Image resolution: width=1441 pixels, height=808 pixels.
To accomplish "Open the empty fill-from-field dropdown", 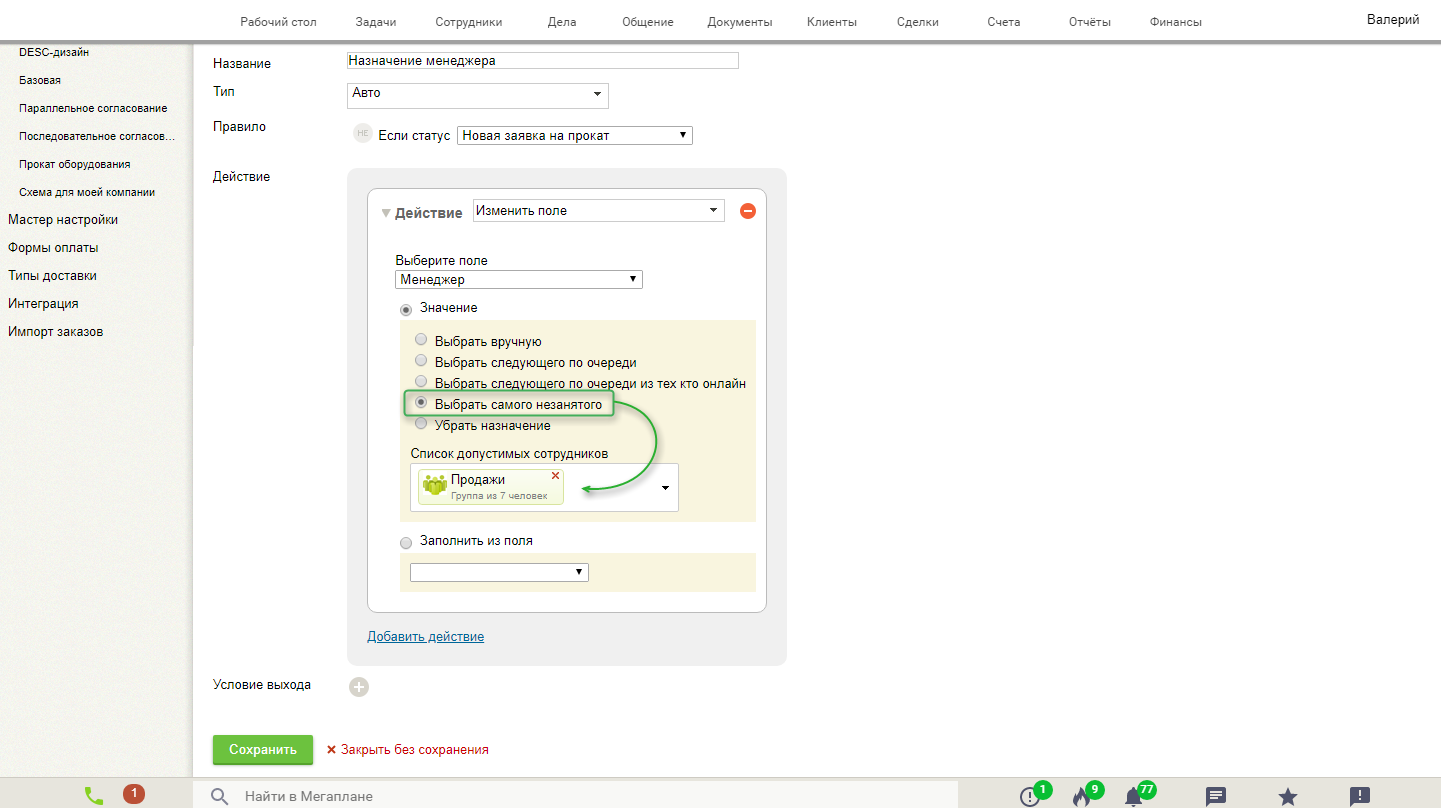I will pos(499,572).
